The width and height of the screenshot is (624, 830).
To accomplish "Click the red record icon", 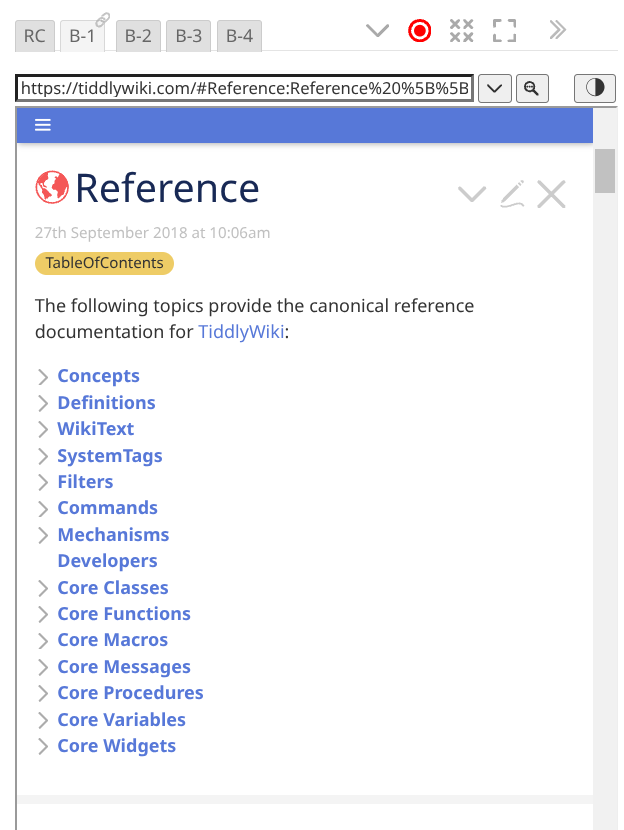I will tap(420, 31).
